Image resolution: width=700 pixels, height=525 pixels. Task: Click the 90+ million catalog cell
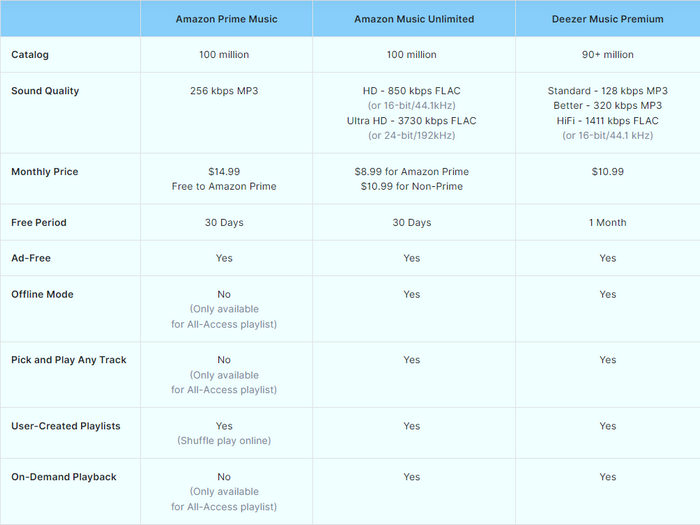coord(608,54)
